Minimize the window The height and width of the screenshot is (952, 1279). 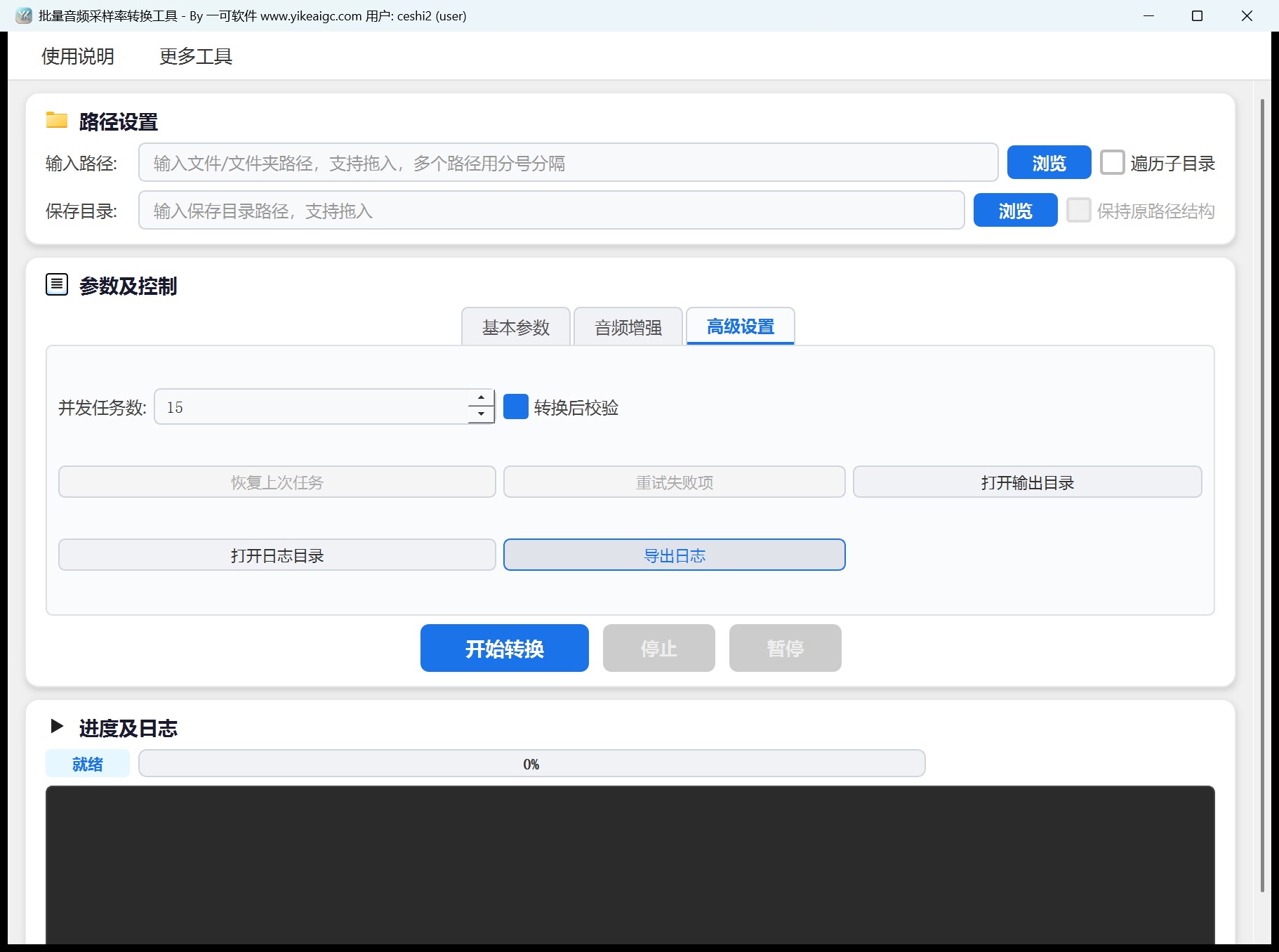(1149, 15)
